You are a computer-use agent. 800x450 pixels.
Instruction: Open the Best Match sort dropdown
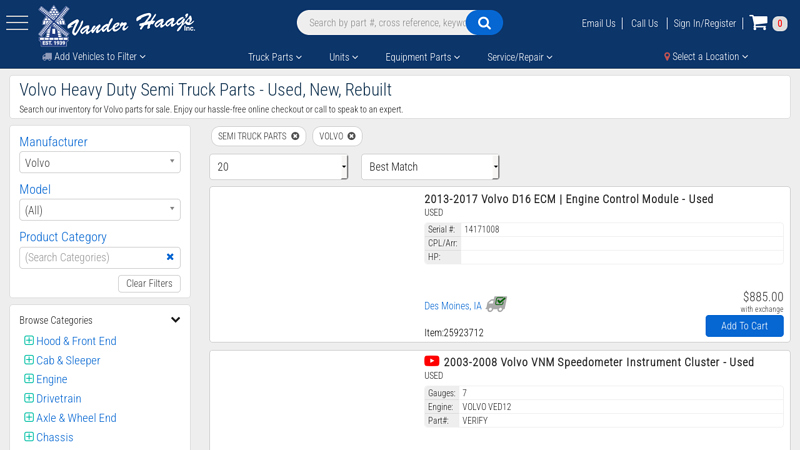[430, 167]
